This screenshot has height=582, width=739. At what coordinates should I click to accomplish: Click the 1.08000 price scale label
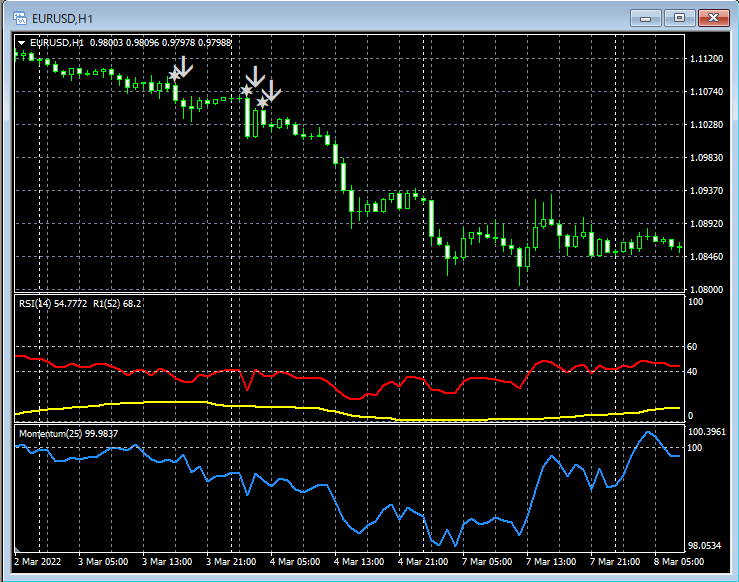coord(706,289)
